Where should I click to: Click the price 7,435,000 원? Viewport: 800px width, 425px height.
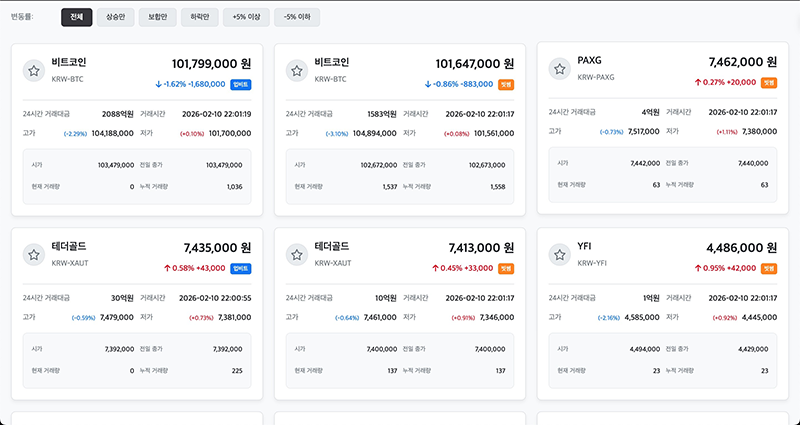[x=217, y=248]
